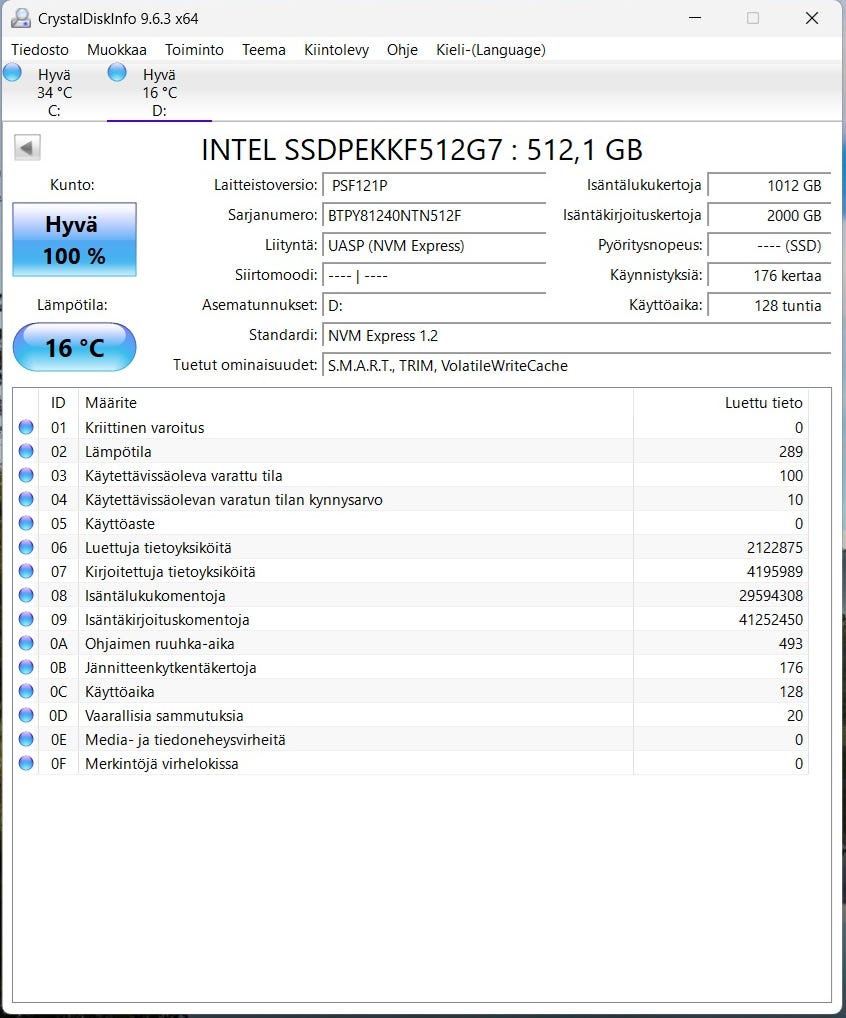Click the Käynnistyksiä value 176 kertaa

coord(769,275)
